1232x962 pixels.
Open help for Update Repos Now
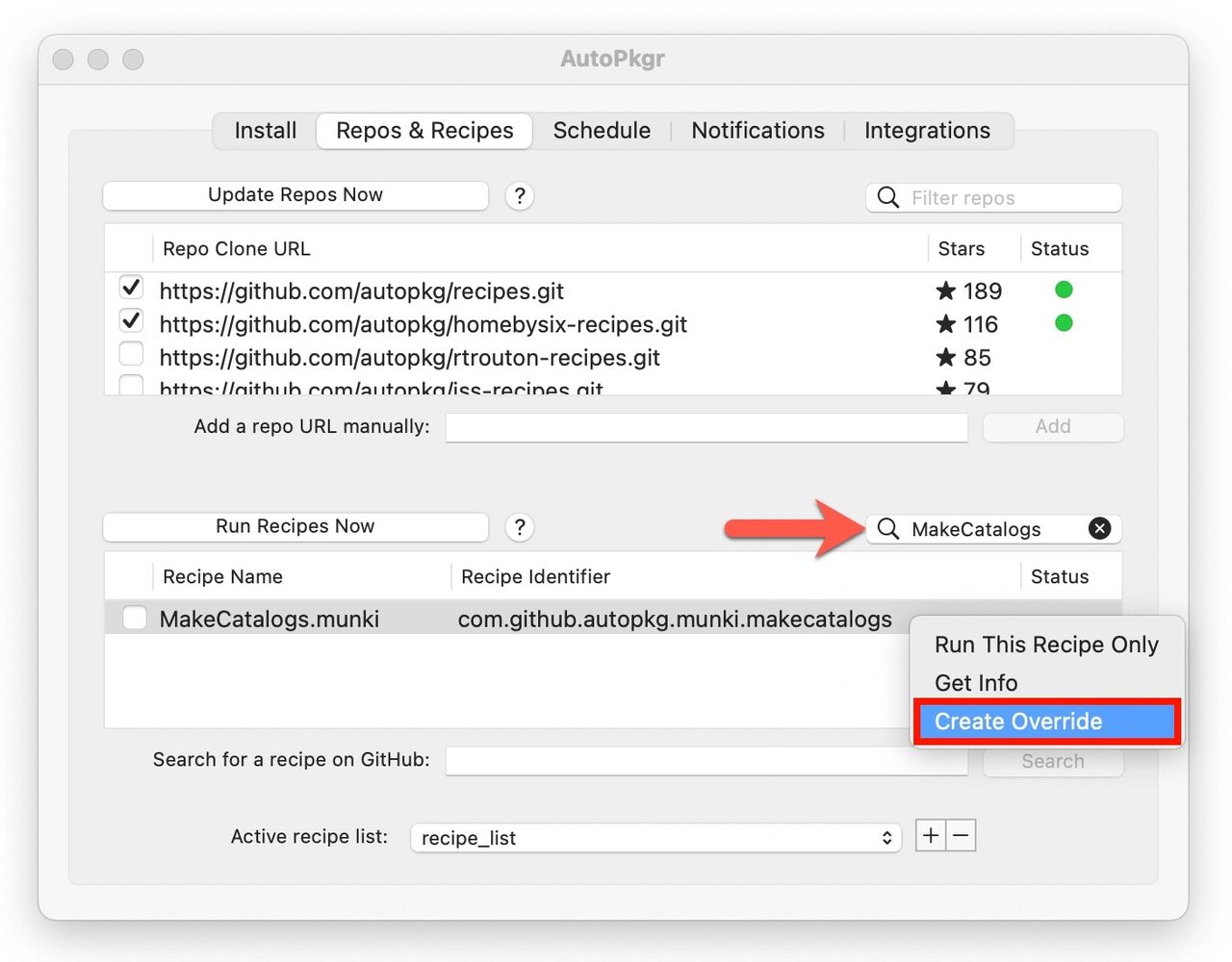pyautogui.click(x=520, y=196)
